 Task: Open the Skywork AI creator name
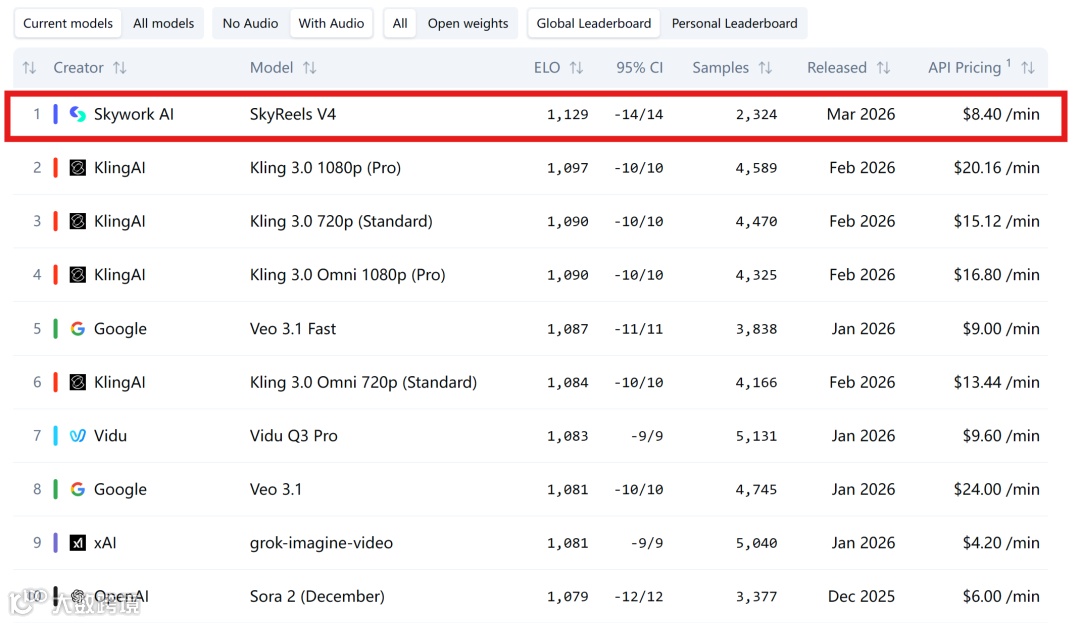(134, 114)
